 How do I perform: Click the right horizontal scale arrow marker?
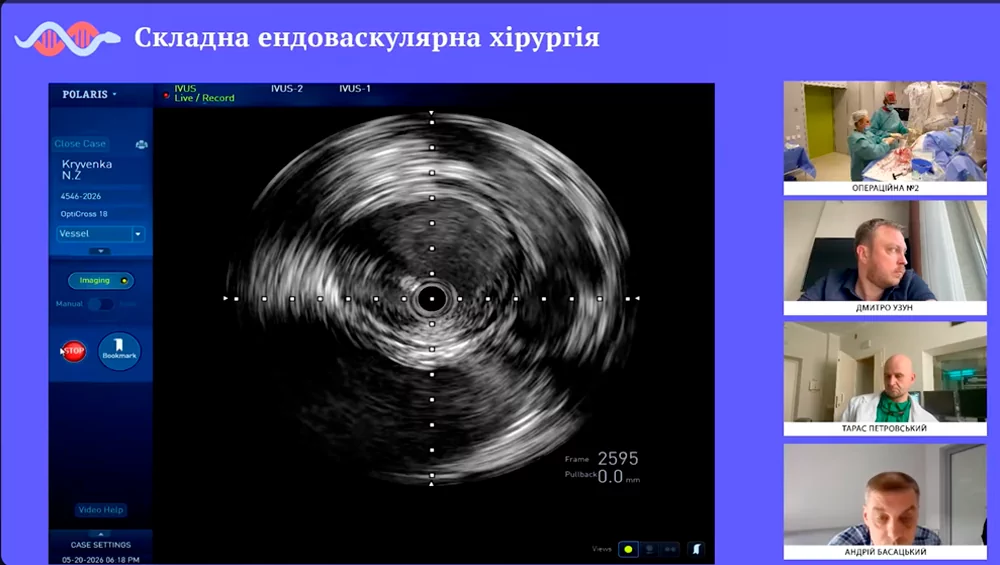[637, 298]
